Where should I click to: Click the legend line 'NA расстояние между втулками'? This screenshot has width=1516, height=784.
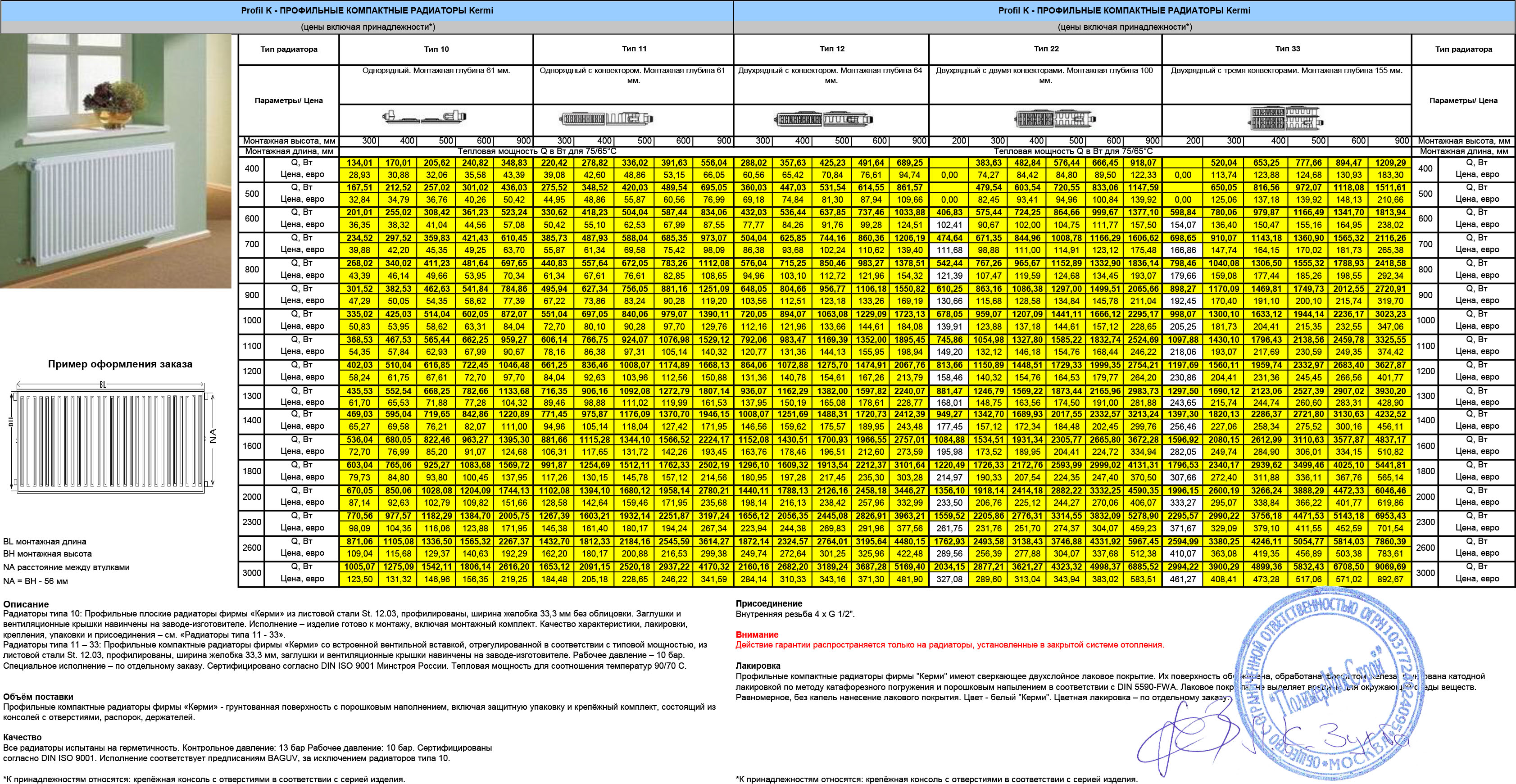tap(67, 567)
